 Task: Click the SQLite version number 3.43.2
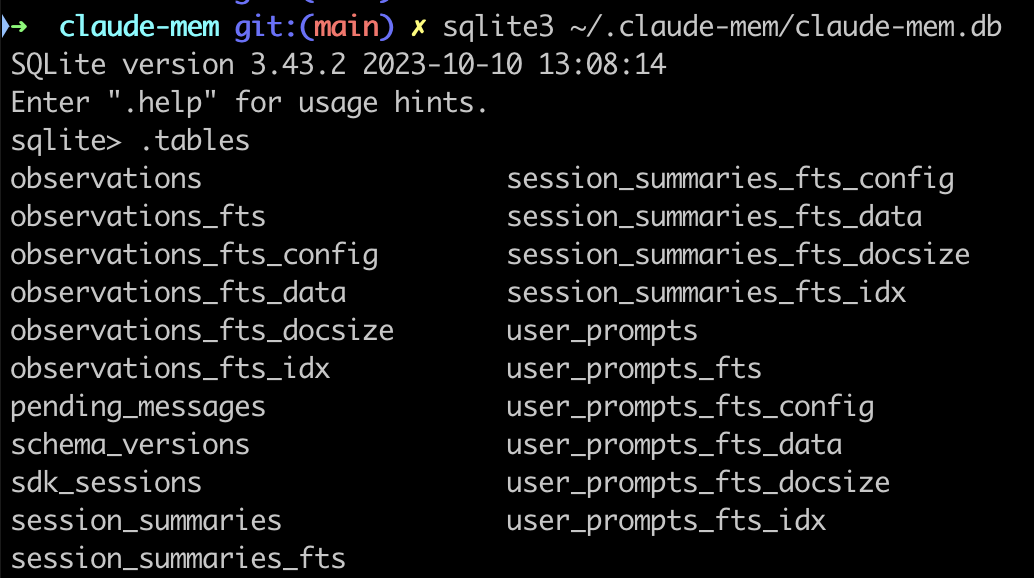[x=298, y=66]
